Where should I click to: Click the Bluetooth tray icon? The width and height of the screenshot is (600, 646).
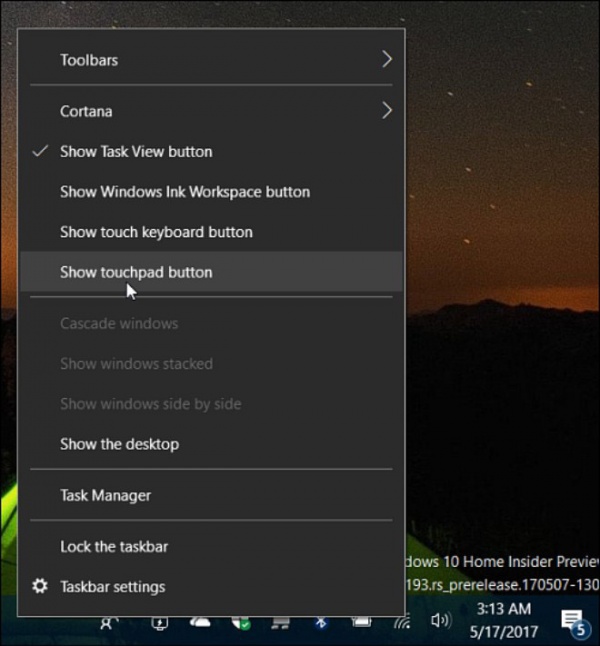click(321, 623)
